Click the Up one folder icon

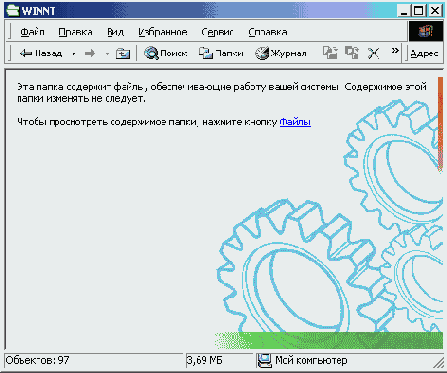[123, 53]
